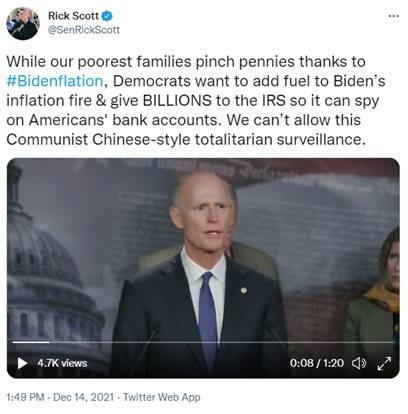Viewport: 408px width, 414px height.
Task: Click the Rick Scott display name
Action: [74, 16]
